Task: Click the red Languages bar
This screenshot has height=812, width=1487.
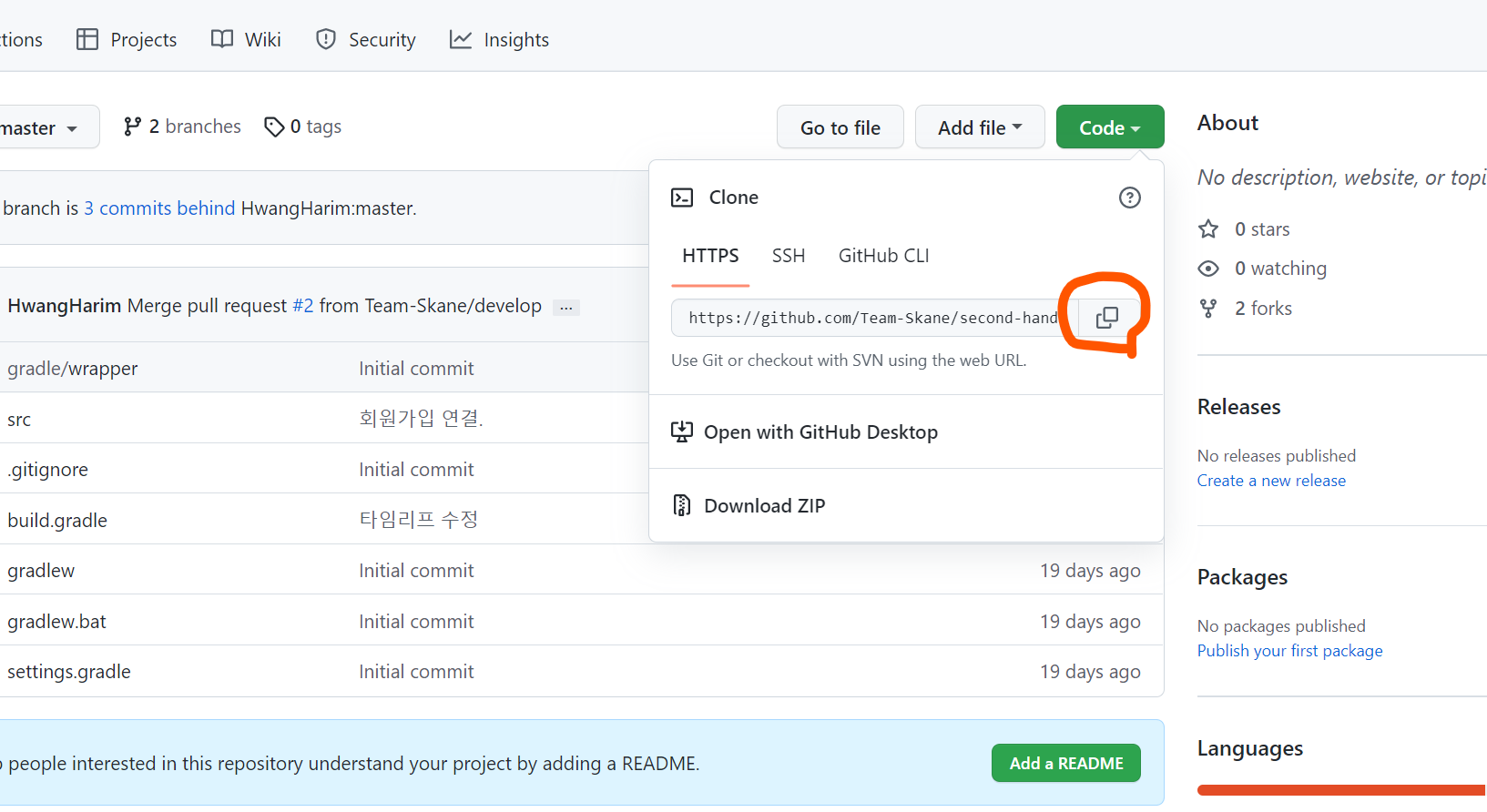Action: [x=1342, y=790]
